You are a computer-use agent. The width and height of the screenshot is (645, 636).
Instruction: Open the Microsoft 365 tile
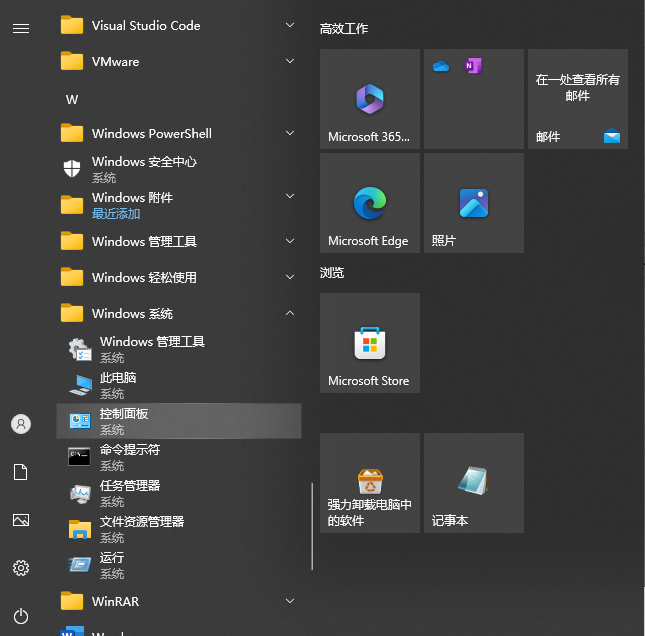pyautogui.click(x=369, y=99)
